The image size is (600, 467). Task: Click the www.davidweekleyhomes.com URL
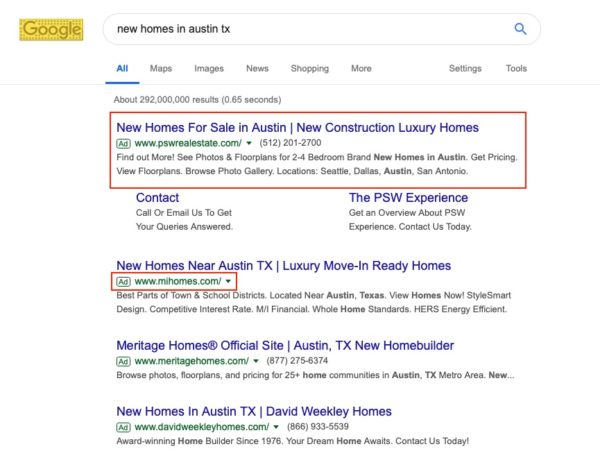(x=202, y=427)
